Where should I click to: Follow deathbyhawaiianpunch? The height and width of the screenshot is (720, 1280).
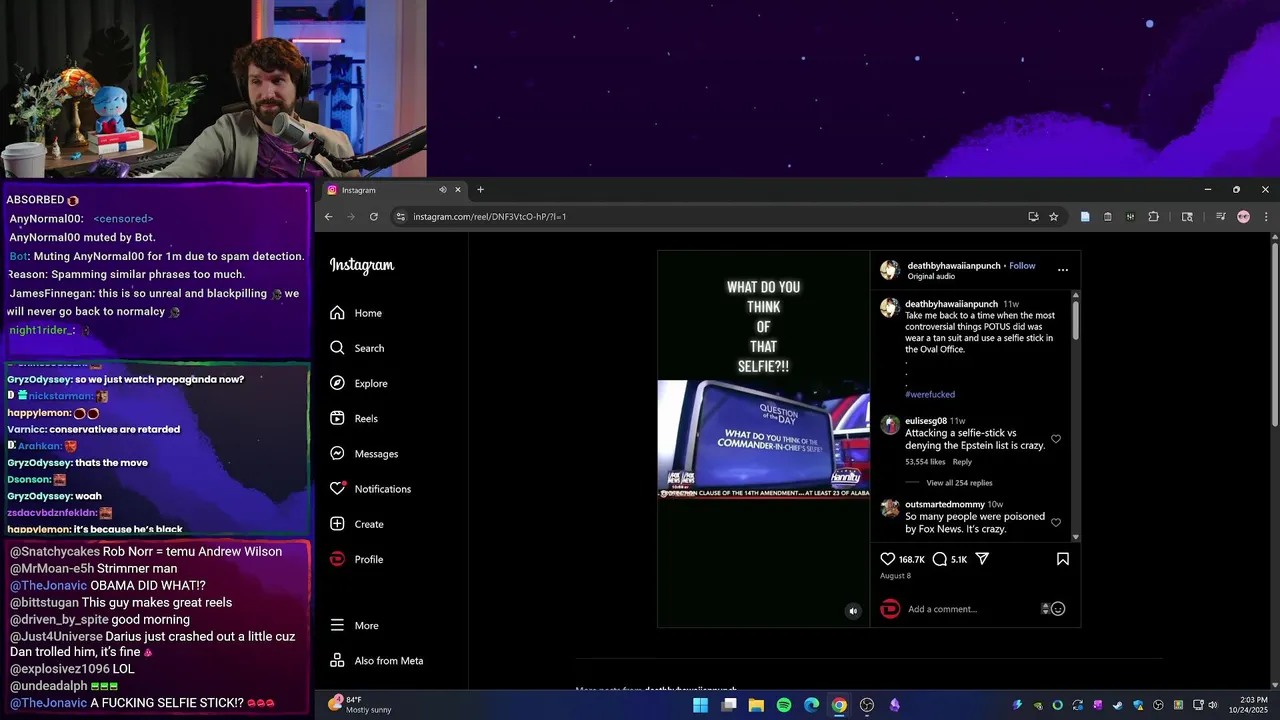coord(1022,266)
